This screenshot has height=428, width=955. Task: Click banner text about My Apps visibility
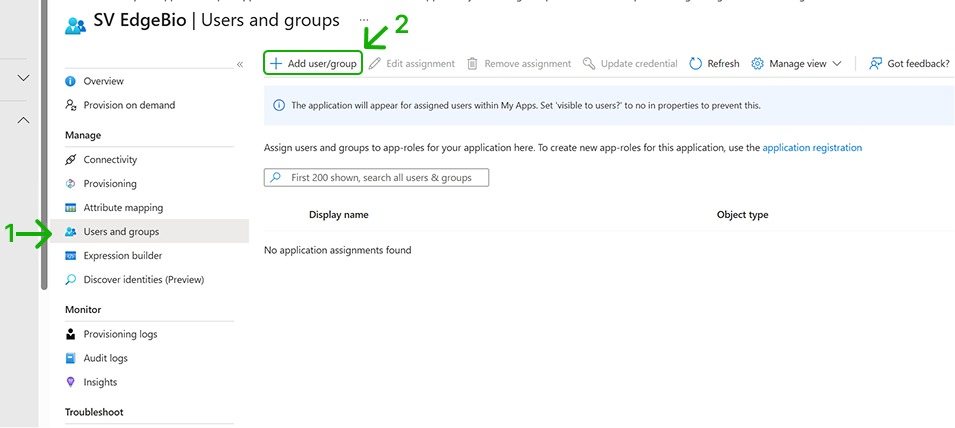(x=526, y=105)
